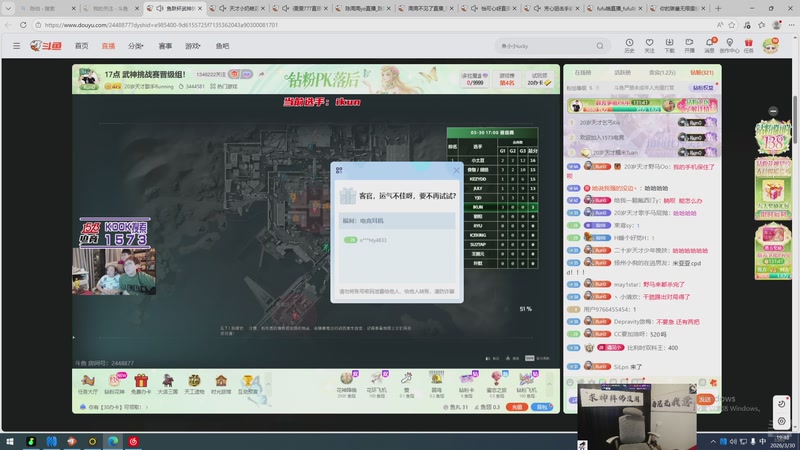The image size is (800, 450).
Task: Click the 钻粉权益 button
Action: coord(703,88)
